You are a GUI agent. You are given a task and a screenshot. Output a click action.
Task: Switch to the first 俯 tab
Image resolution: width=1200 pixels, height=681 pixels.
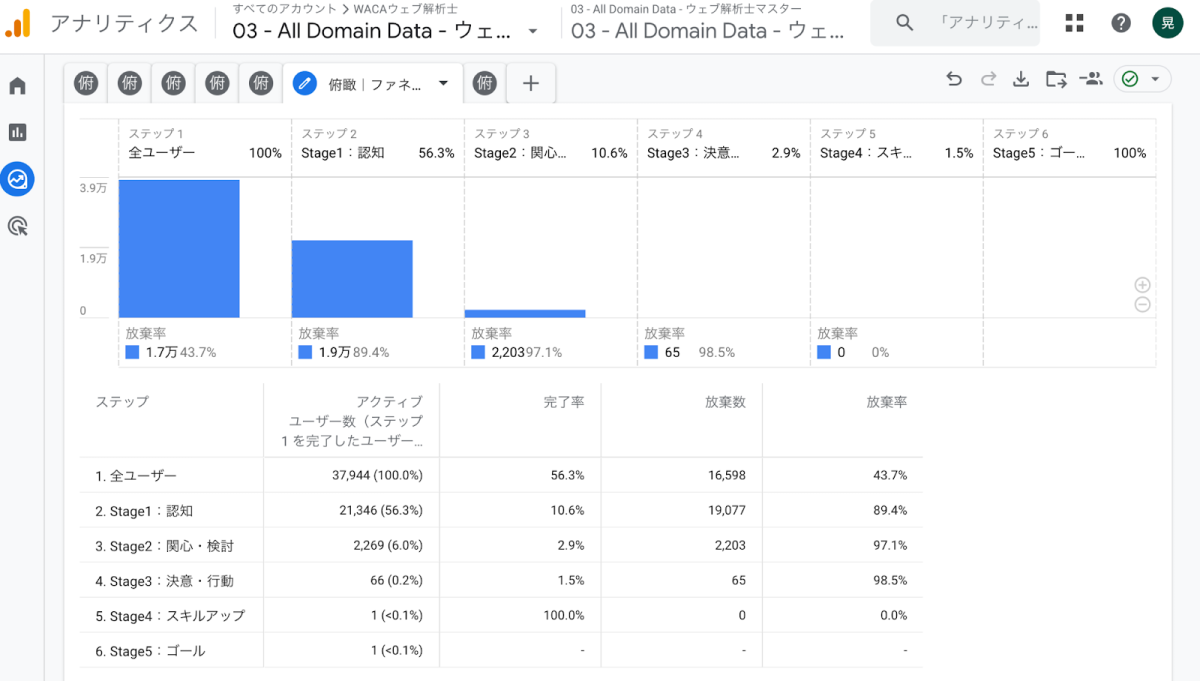[86, 84]
